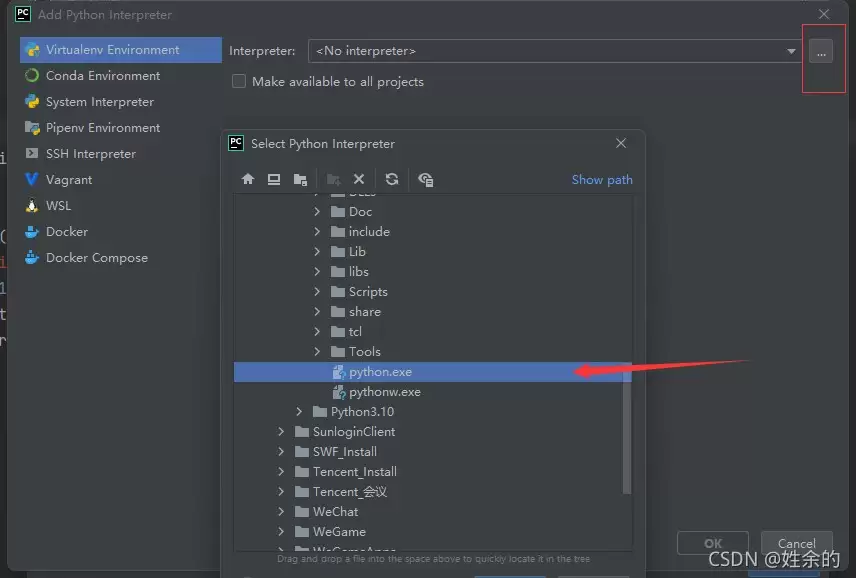
Task: Click the Cancel button
Action: pos(796,543)
